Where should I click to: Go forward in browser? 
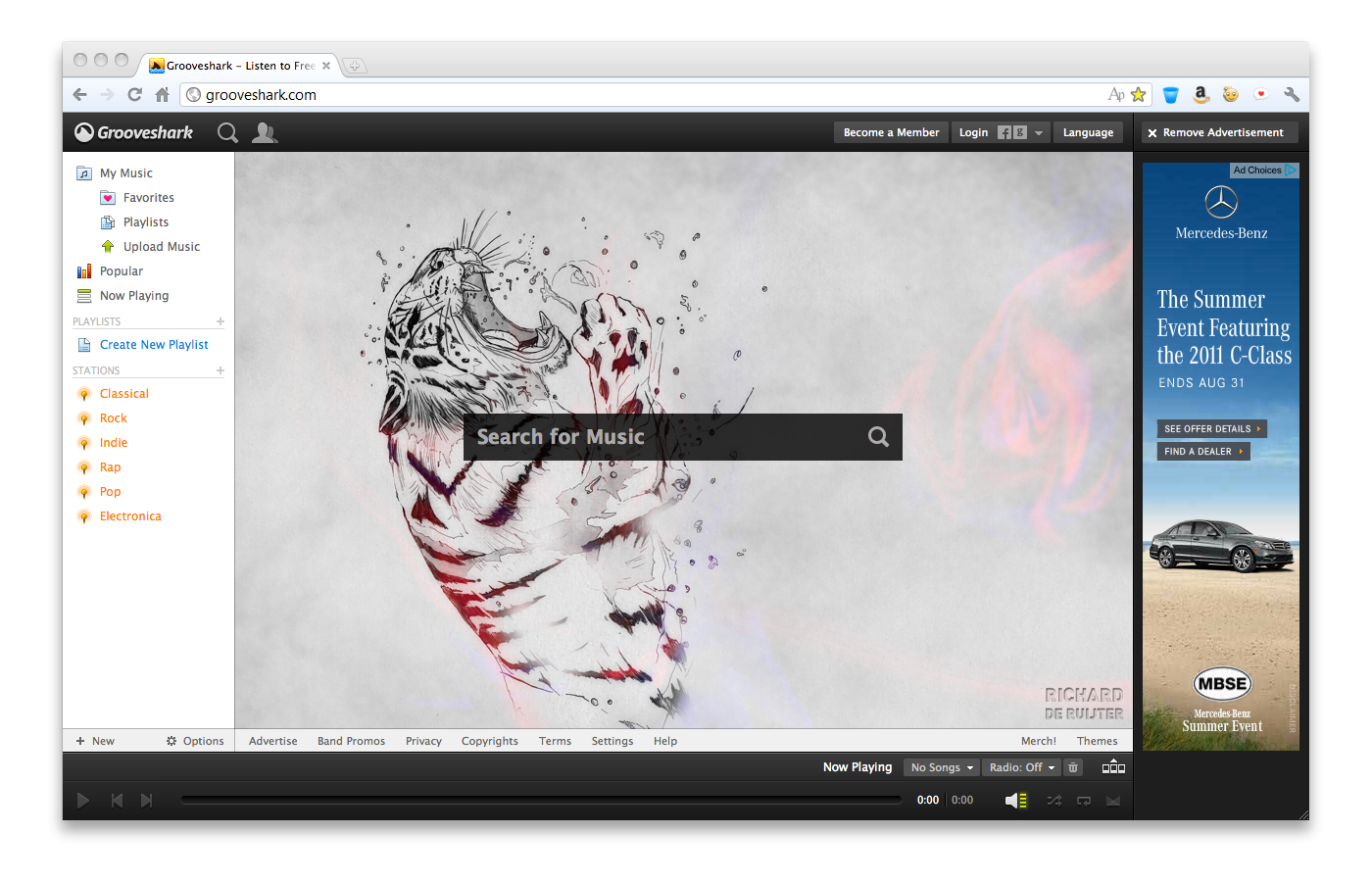tap(108, 95)
